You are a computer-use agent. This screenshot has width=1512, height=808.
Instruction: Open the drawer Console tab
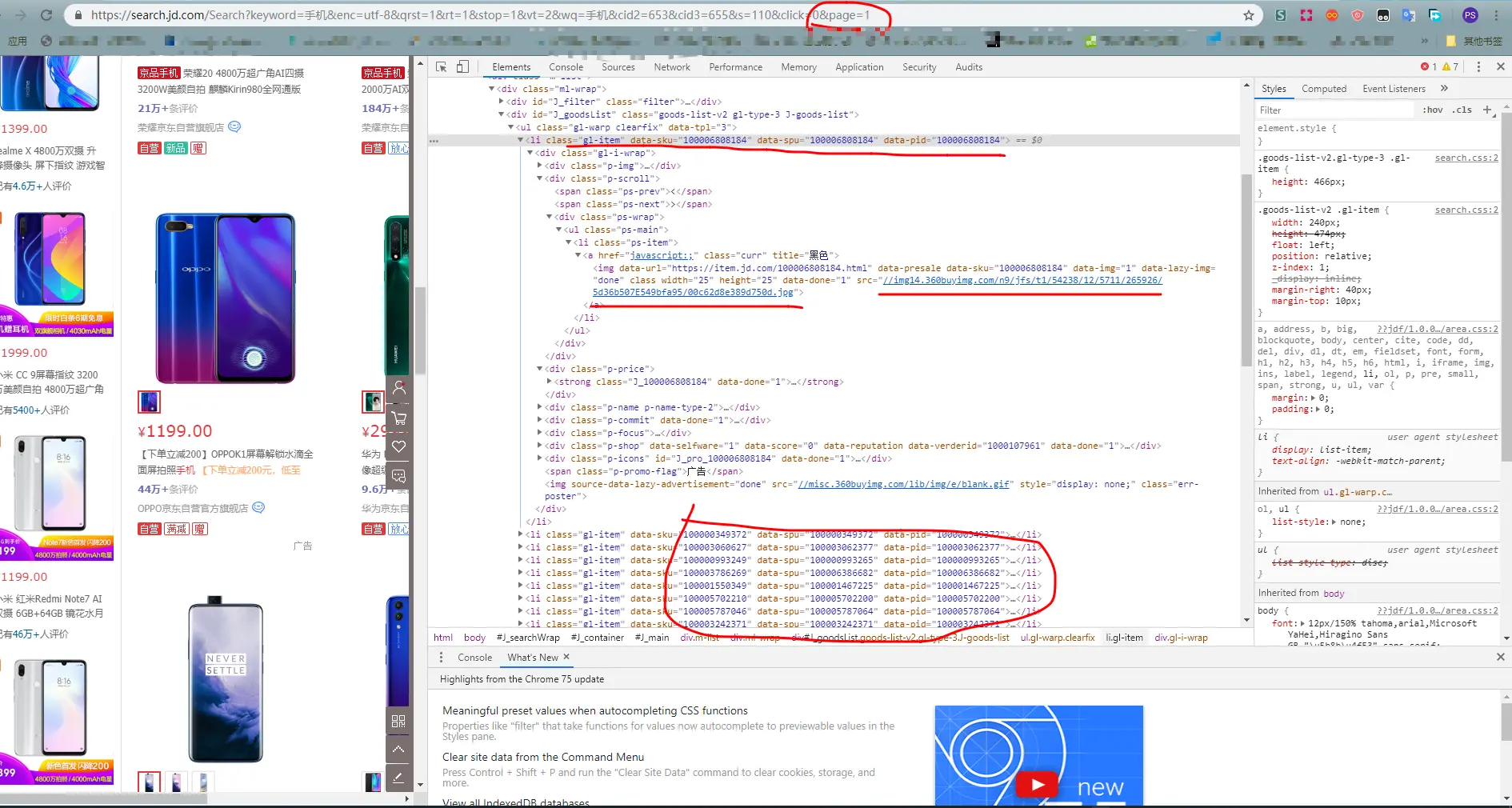[x=474, y=658]
